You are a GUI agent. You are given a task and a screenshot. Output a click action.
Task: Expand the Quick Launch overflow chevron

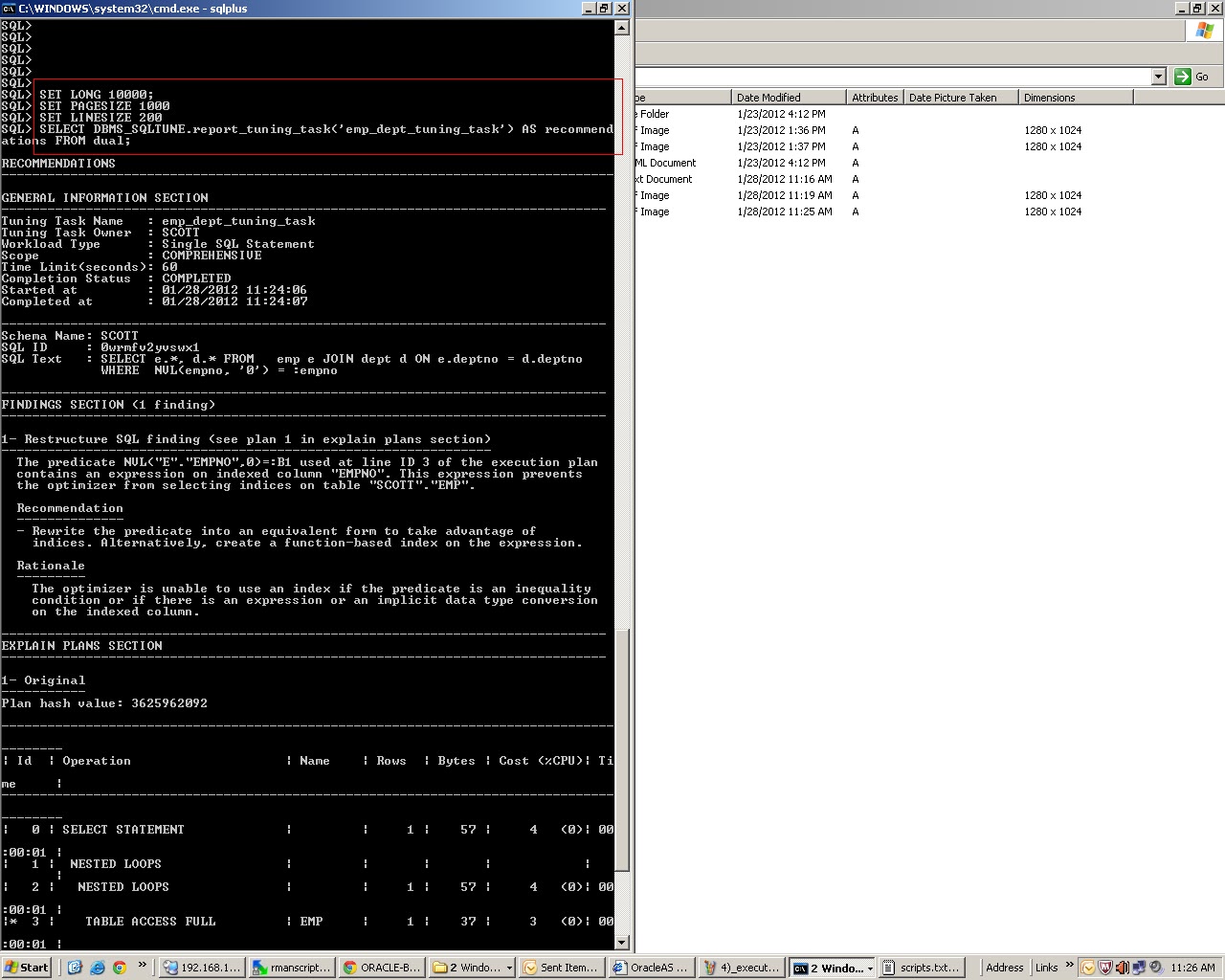(142, 968)
